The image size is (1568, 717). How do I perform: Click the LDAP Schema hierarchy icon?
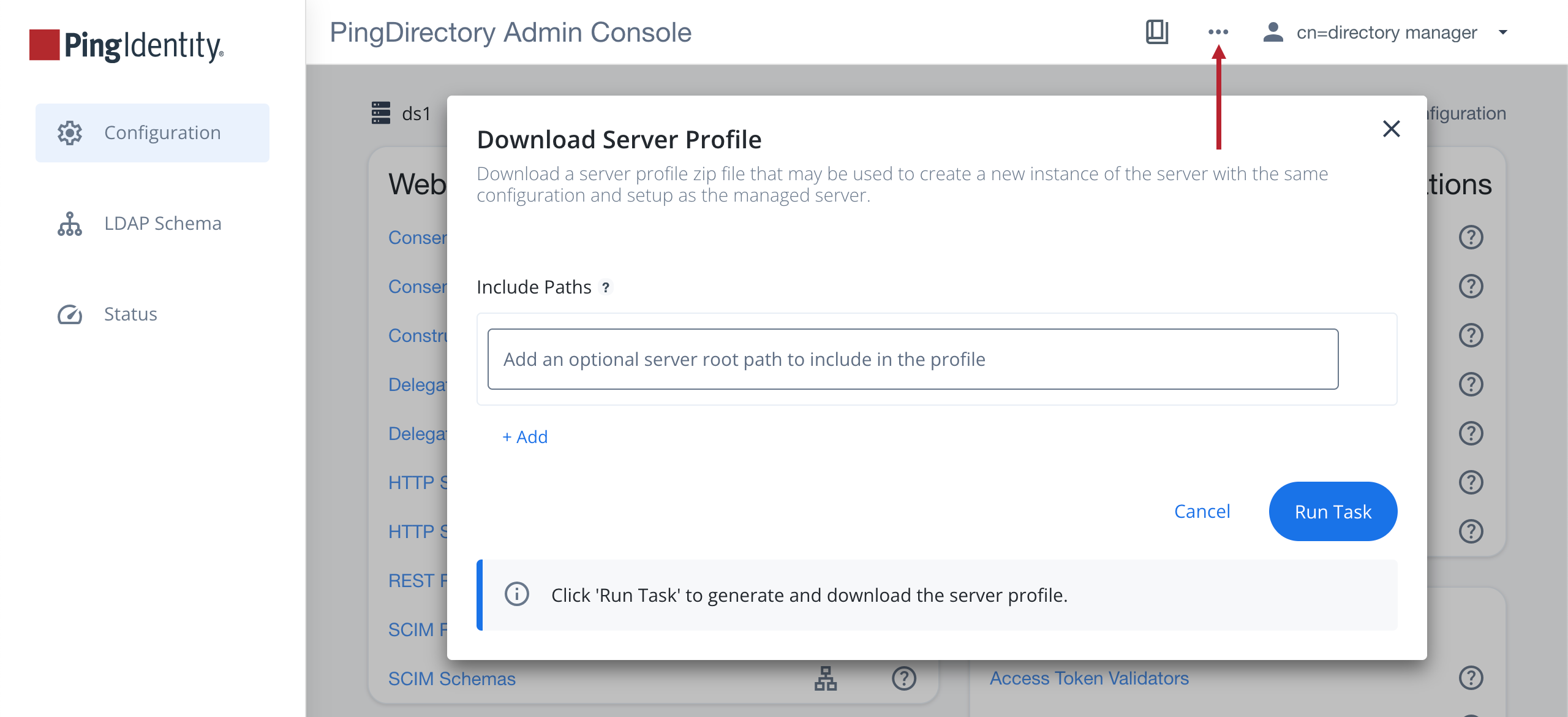tap(69, 223)
